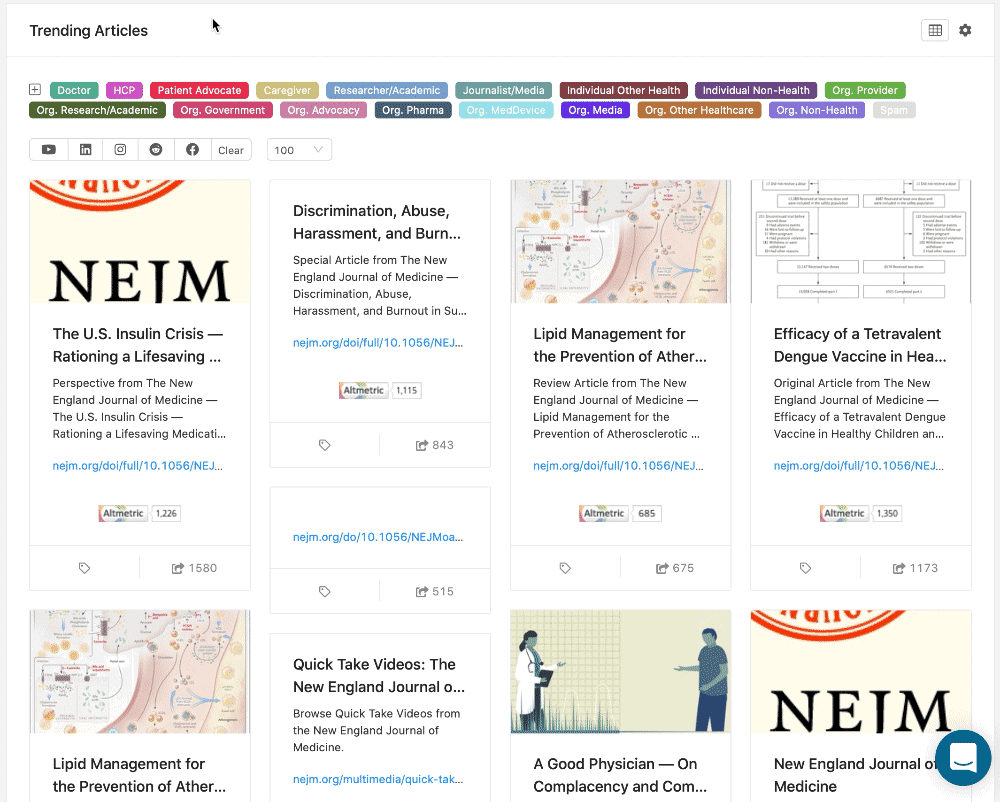The width and height of the screenshot is (1000, 802).
Task: Select the Org. Advocacy tag
Action: [323, 110]
